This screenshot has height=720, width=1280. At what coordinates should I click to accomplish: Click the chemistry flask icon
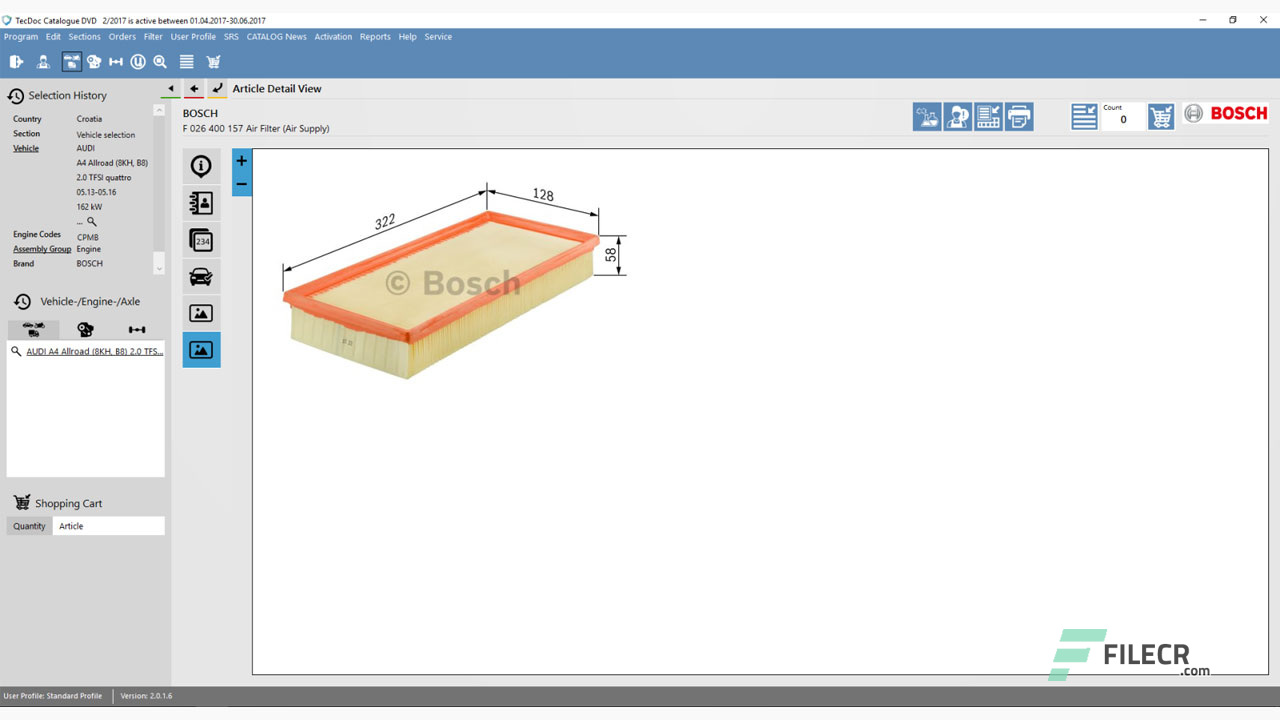[x=927, y=117]
